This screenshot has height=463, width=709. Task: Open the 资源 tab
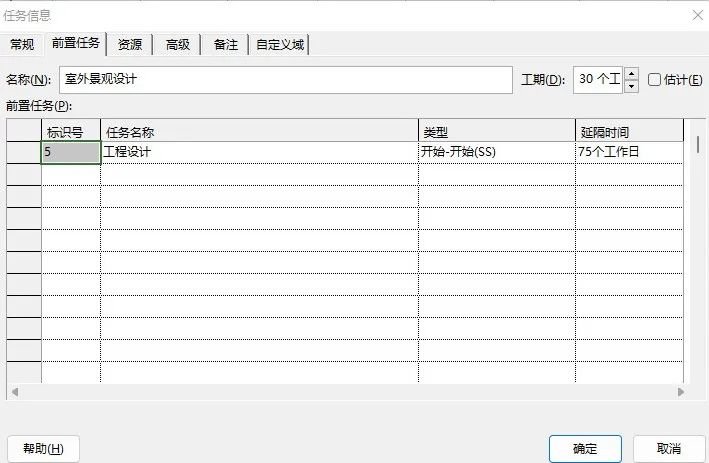(130, 44)
